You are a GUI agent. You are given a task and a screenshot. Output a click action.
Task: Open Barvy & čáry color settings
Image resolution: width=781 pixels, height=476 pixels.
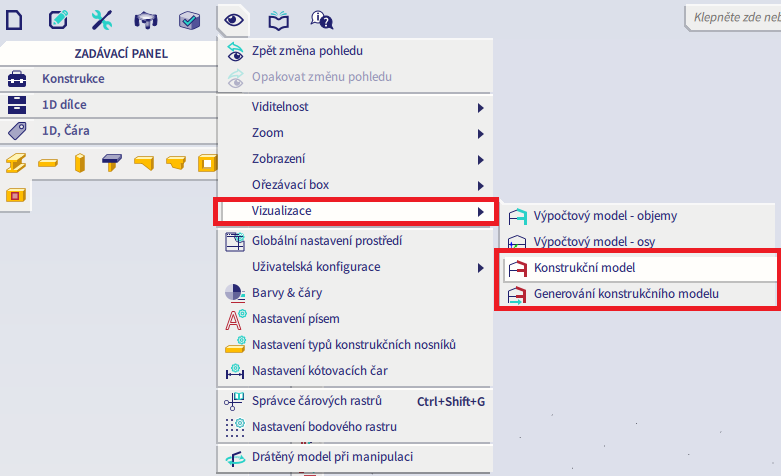pyautogui.click(x=286, y=293)
